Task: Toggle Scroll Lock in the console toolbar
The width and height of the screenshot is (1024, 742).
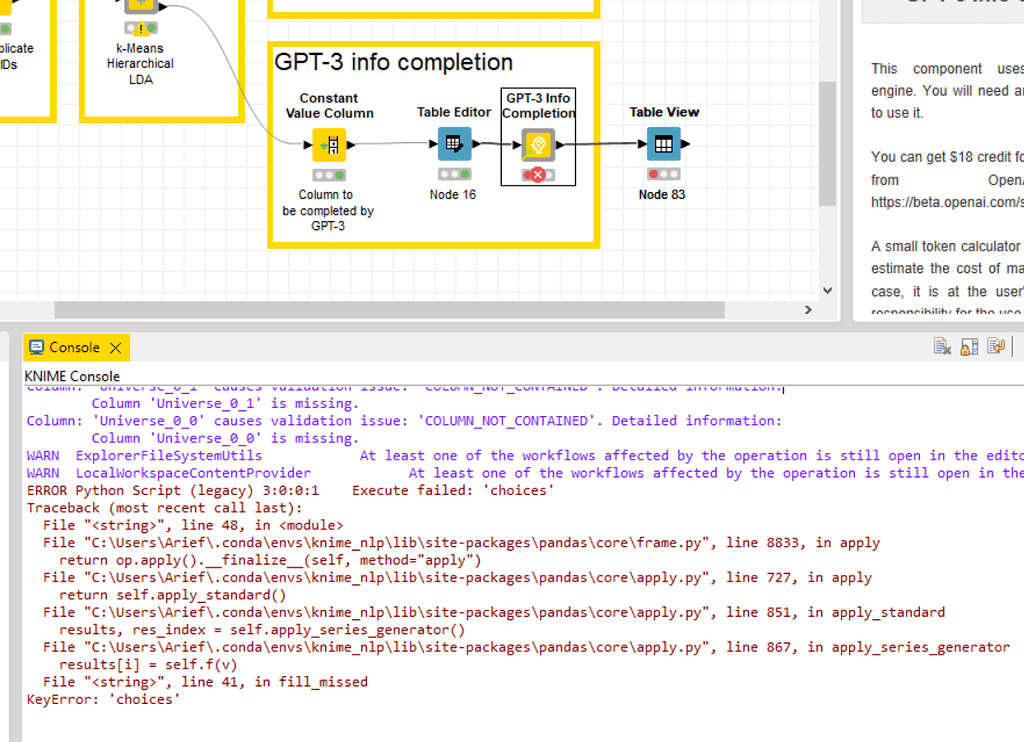Action: pyautogui.click(x=968, y=345)
